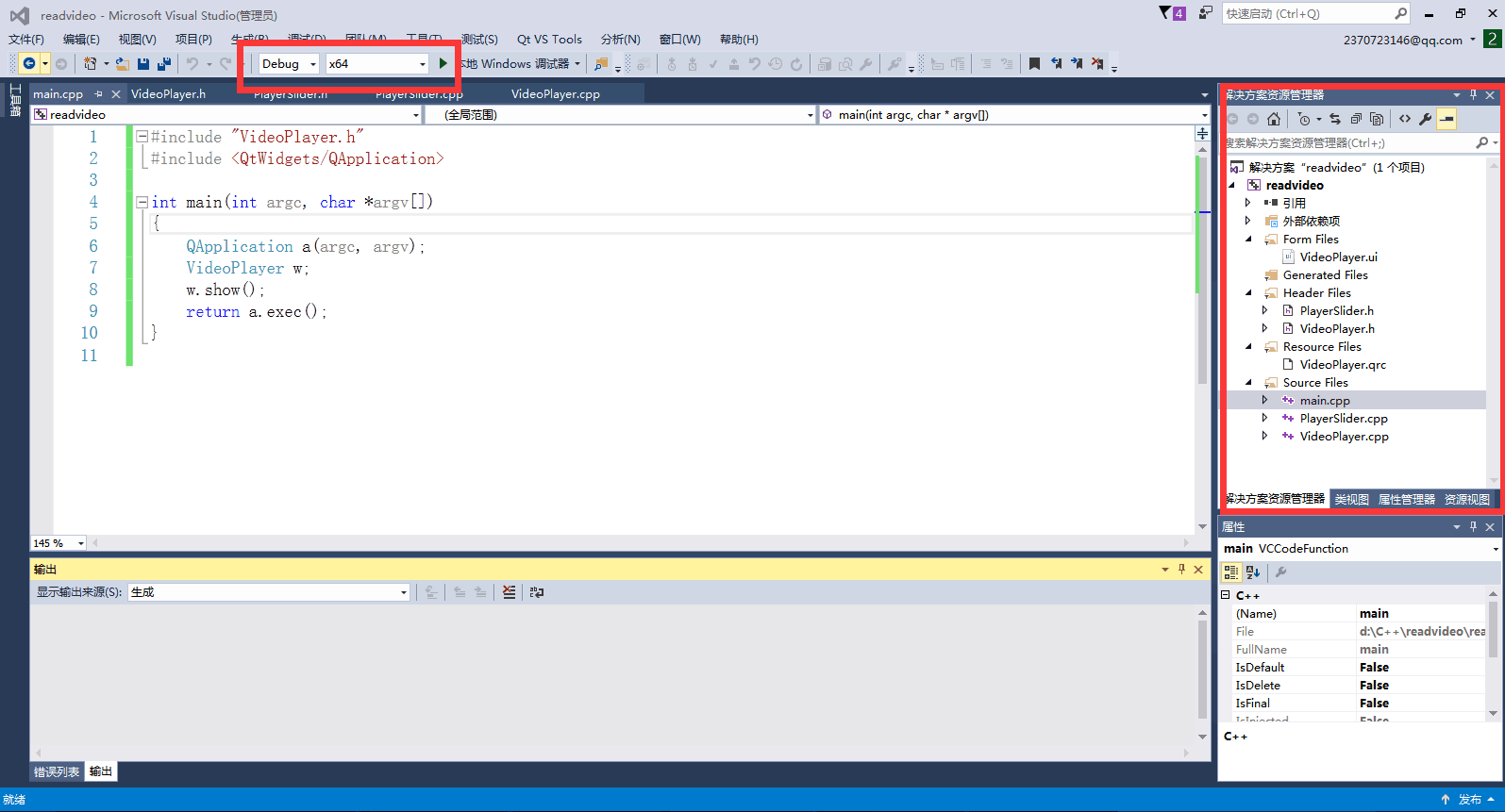The width and height of the screenshot is (1505, 812).
Task: Select VideoPlayer.qrc in Resource Files
Action: (1343, 365)
